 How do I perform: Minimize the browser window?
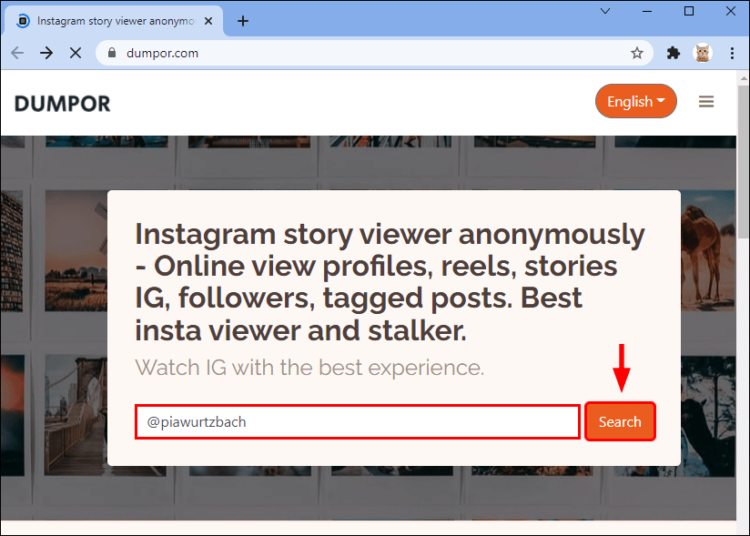[647, 11]
